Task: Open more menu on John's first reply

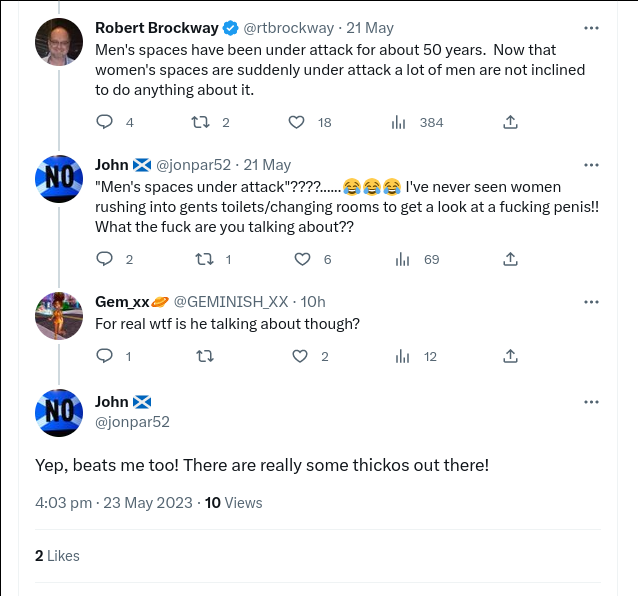Action: [592, 165]
